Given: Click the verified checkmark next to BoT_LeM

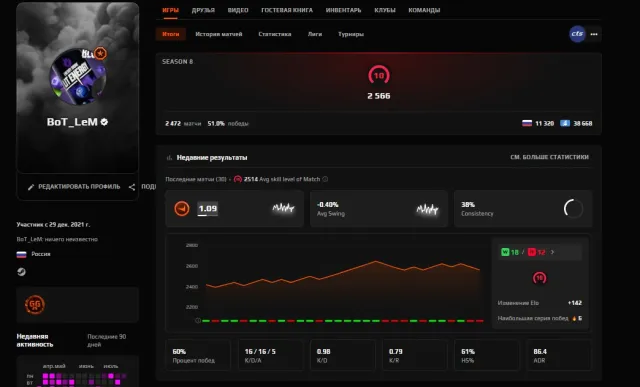Looking at the screenshot, I should point(104,122).
